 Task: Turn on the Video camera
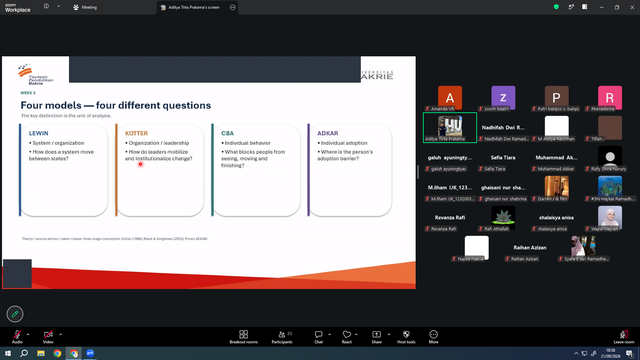[48, 337]
